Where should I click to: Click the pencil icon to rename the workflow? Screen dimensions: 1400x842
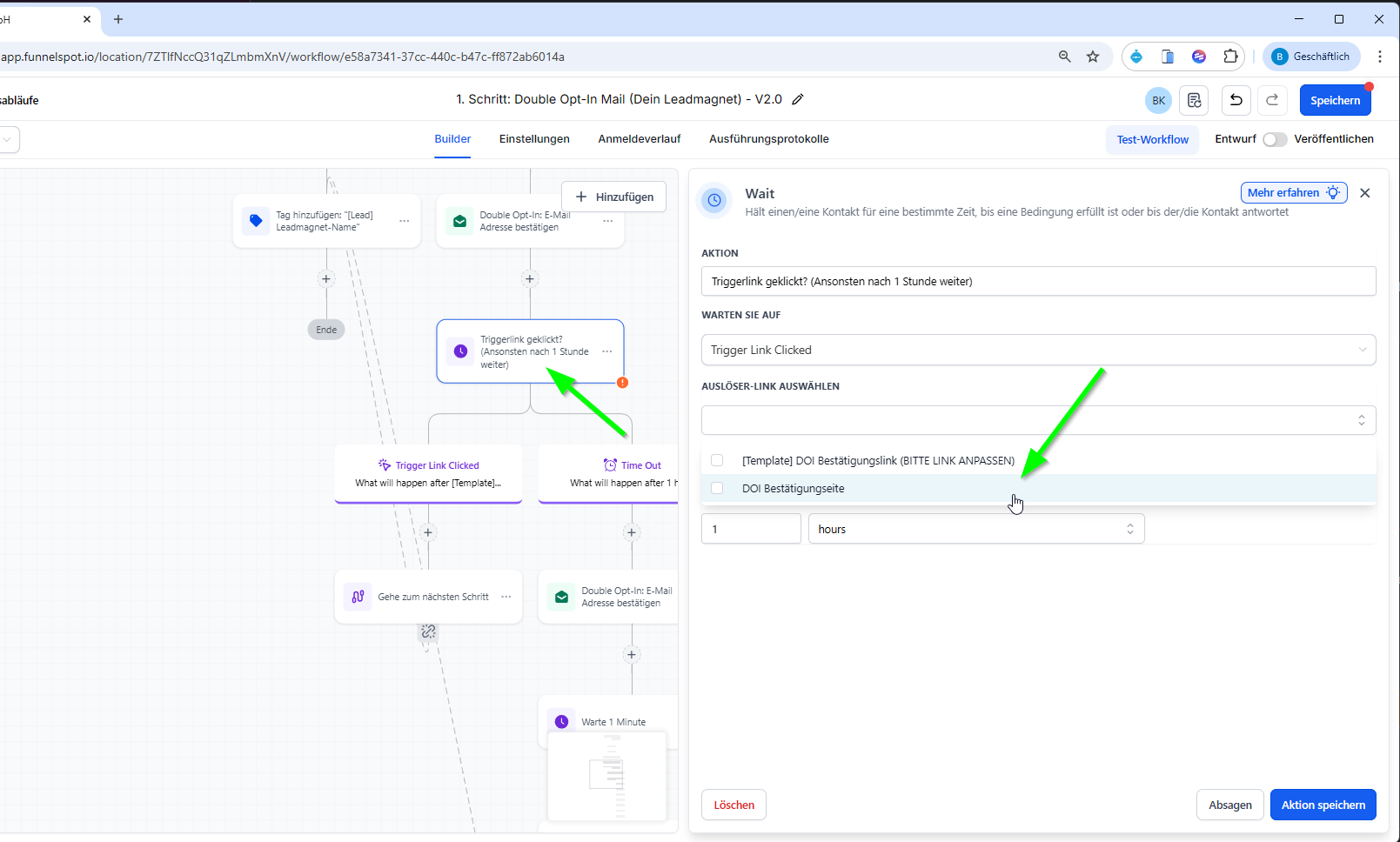(x=798, y=99)
